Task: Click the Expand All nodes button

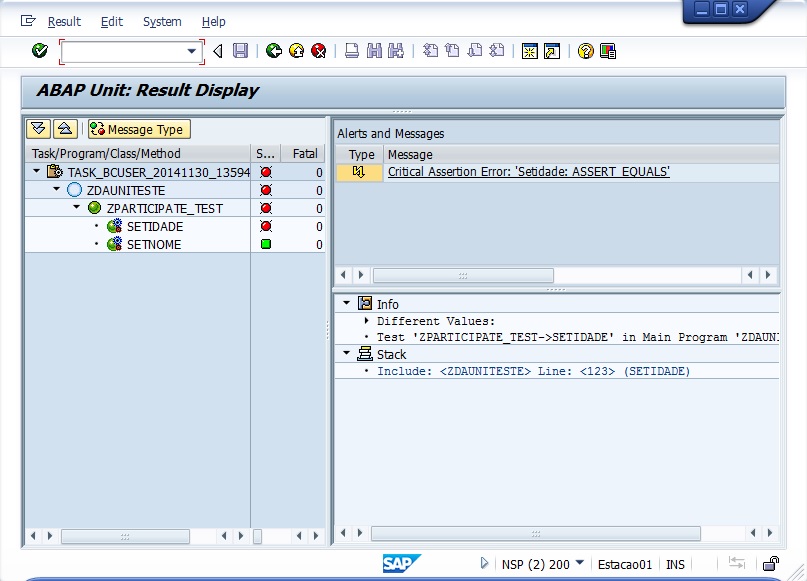Action: pos(39,129)
